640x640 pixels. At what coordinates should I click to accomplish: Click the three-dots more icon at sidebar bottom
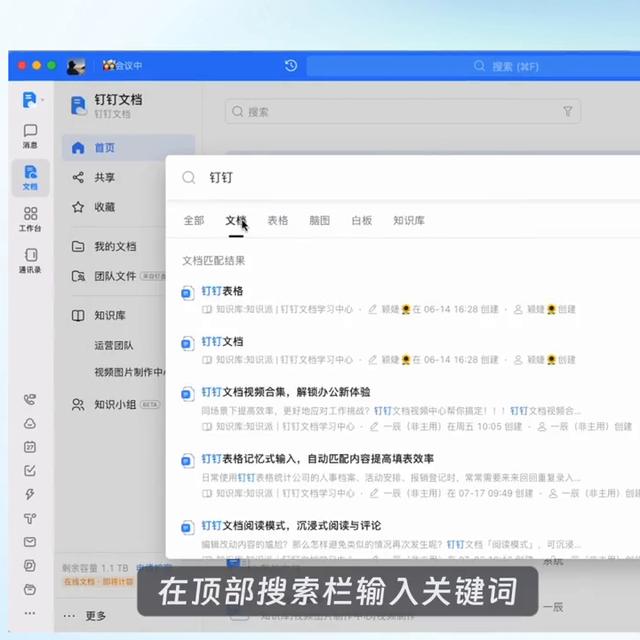(30, 613)
